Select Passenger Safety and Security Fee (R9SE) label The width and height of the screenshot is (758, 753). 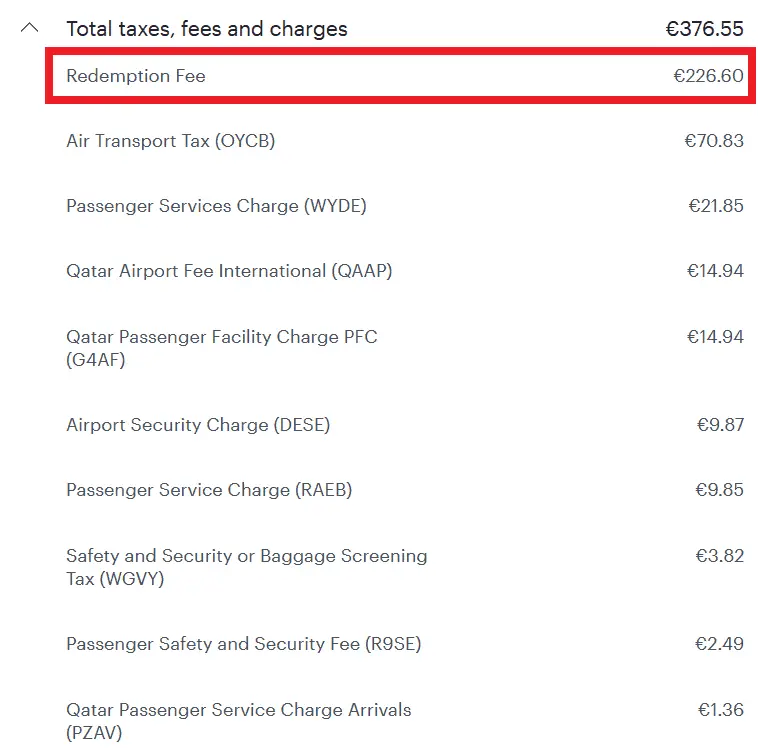point(243,644)
